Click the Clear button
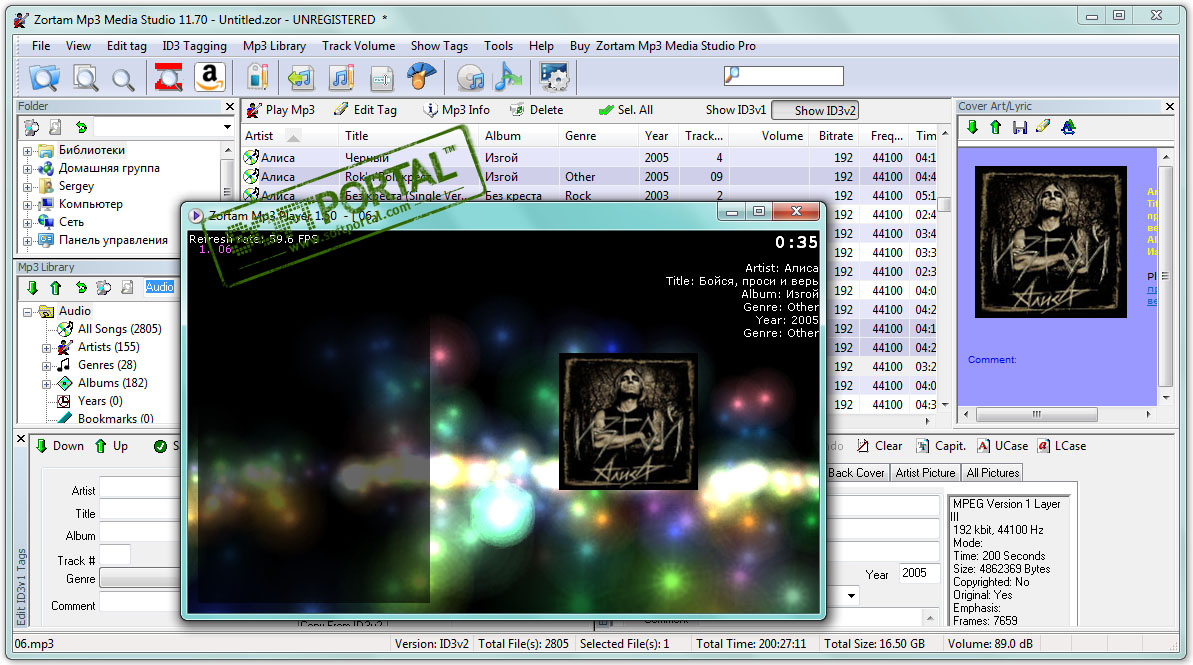Viewport: 1193px width, 665px height. 879,446
